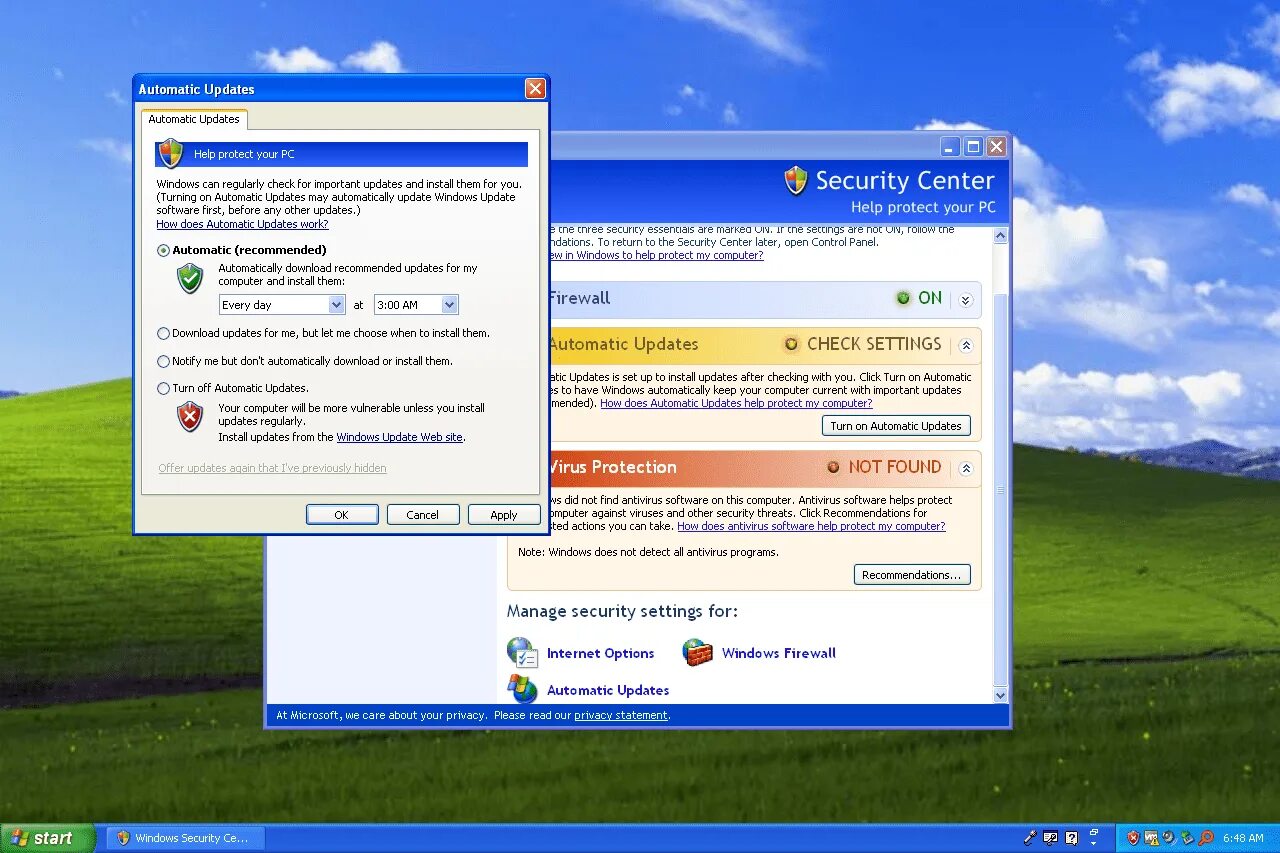Image resolution: width=1280 pixels, height=853 pixels.
Task: Click the OK button in Automatic Updates
Action: (342, 515)
